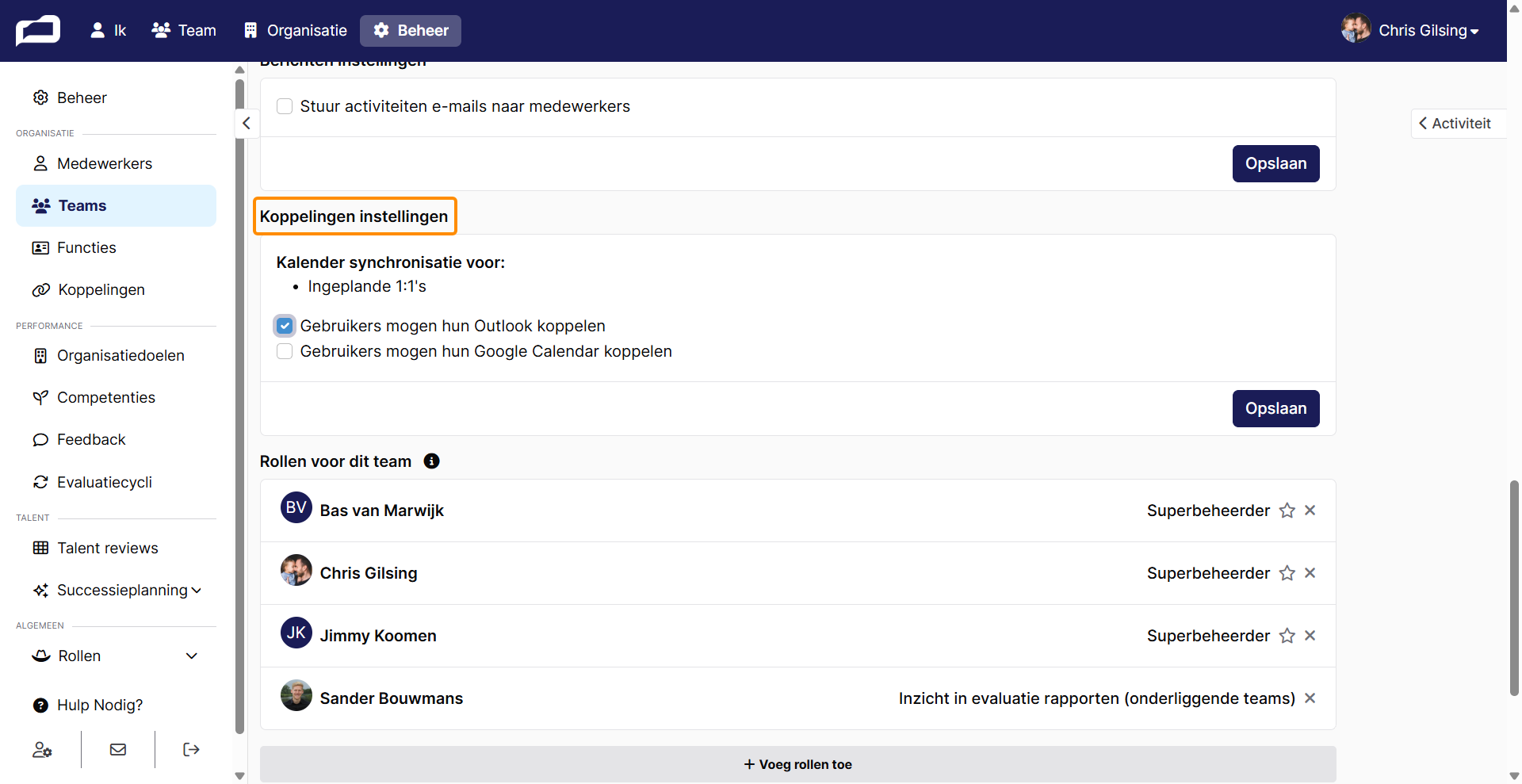Open Functies page
This screenshot has width=1522, height=784.
(116, 247)
